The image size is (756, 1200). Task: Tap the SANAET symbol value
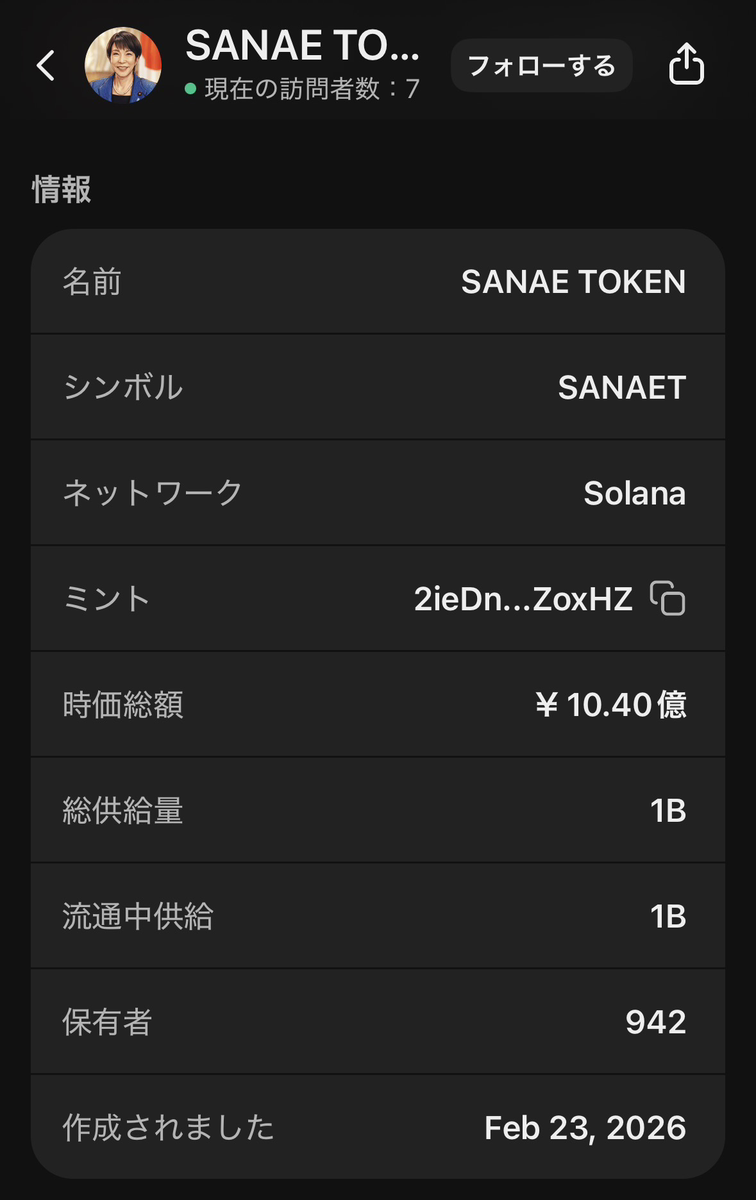click(x=621, y=388)
